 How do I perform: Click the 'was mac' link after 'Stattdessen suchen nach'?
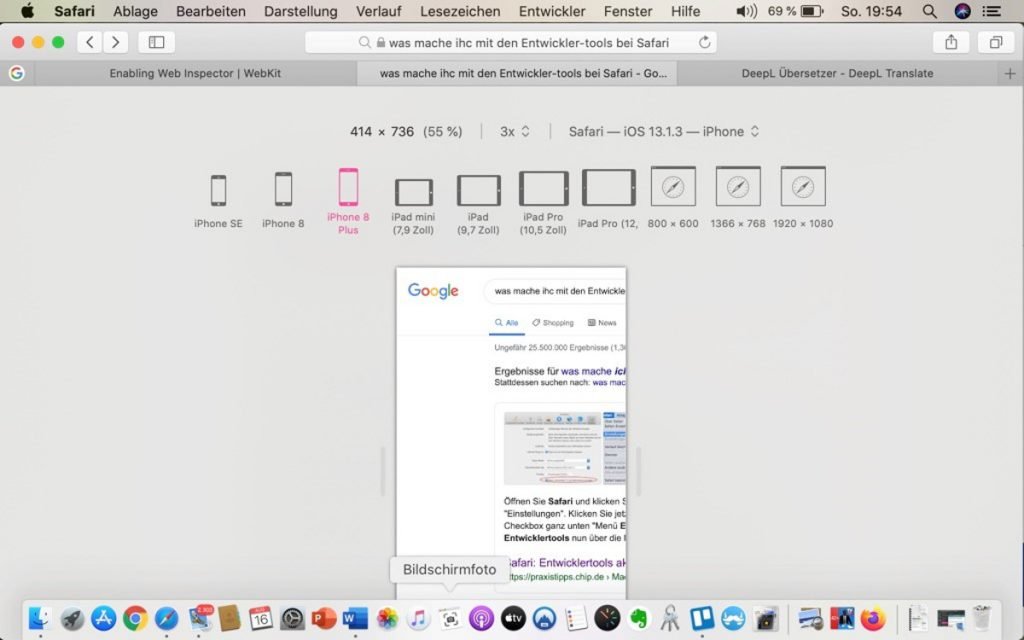[609, 383]
